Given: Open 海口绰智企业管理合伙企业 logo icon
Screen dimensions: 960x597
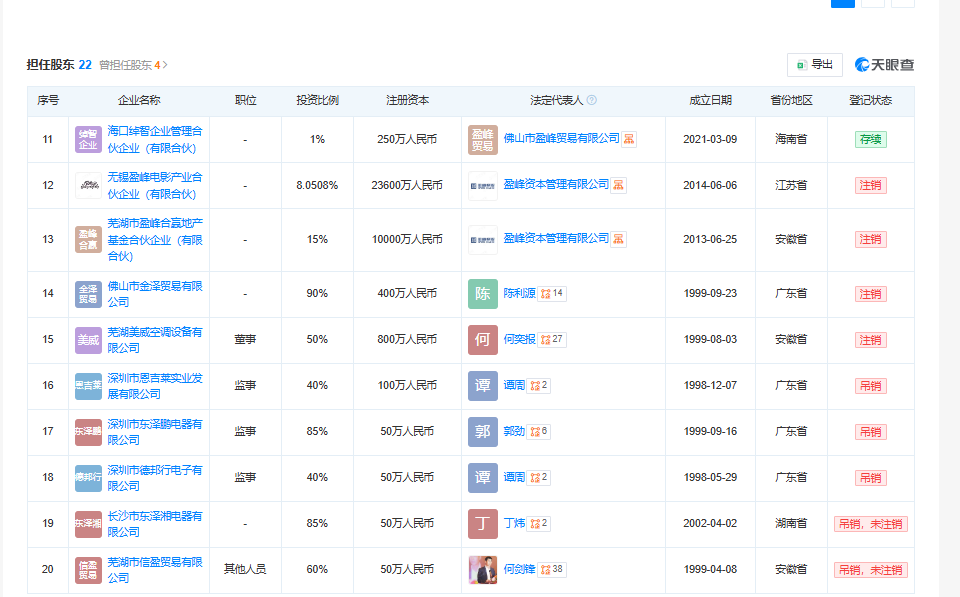Looking at the screenshot, I should 88,140.
